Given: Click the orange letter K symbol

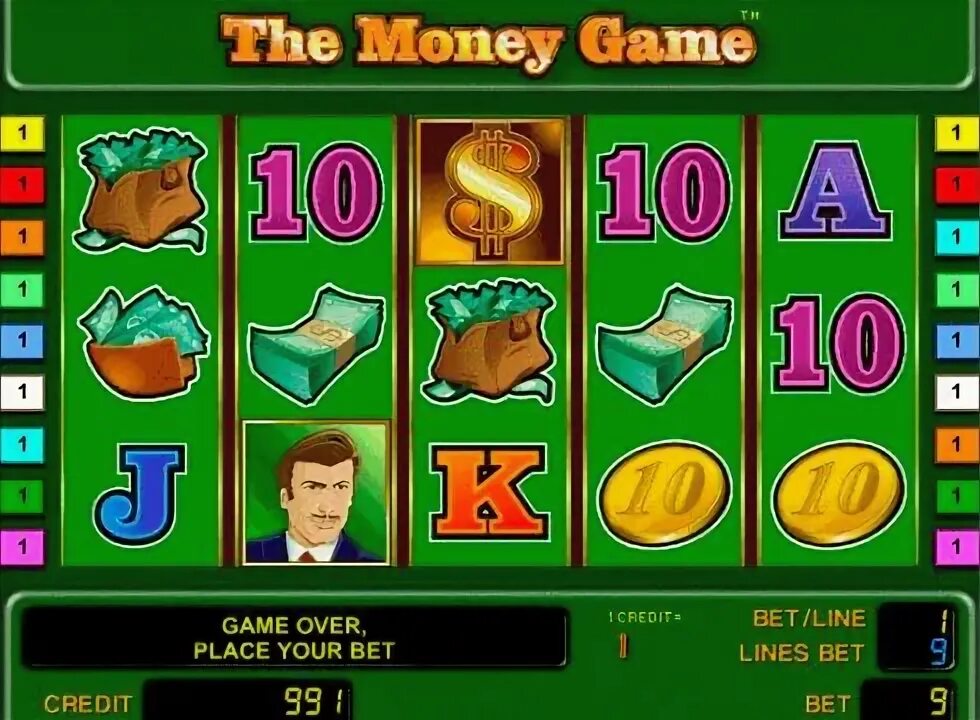Looking at the screenshot, I should (x=490, y=492).
